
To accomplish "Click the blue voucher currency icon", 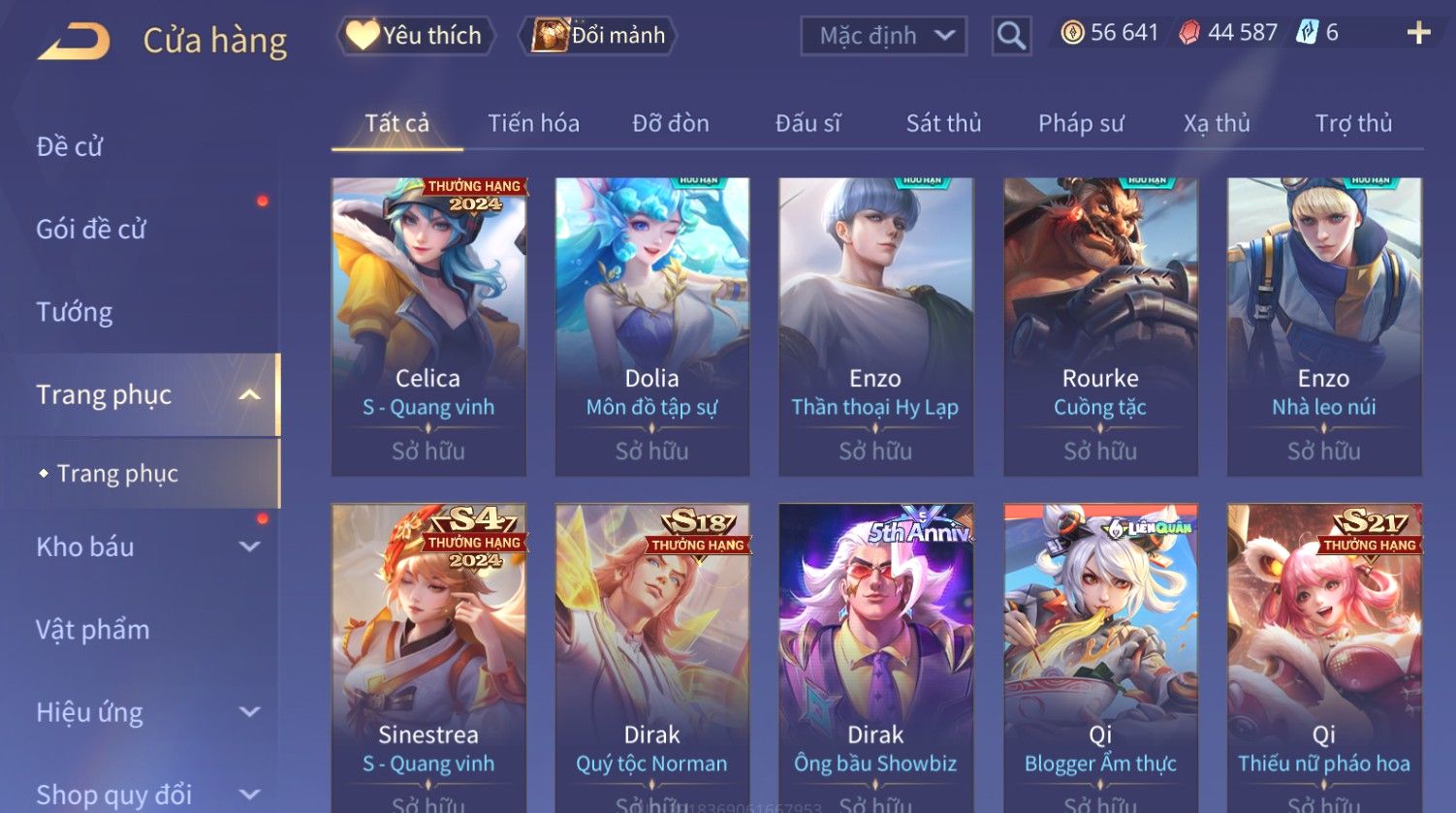I will [1307, 33].
